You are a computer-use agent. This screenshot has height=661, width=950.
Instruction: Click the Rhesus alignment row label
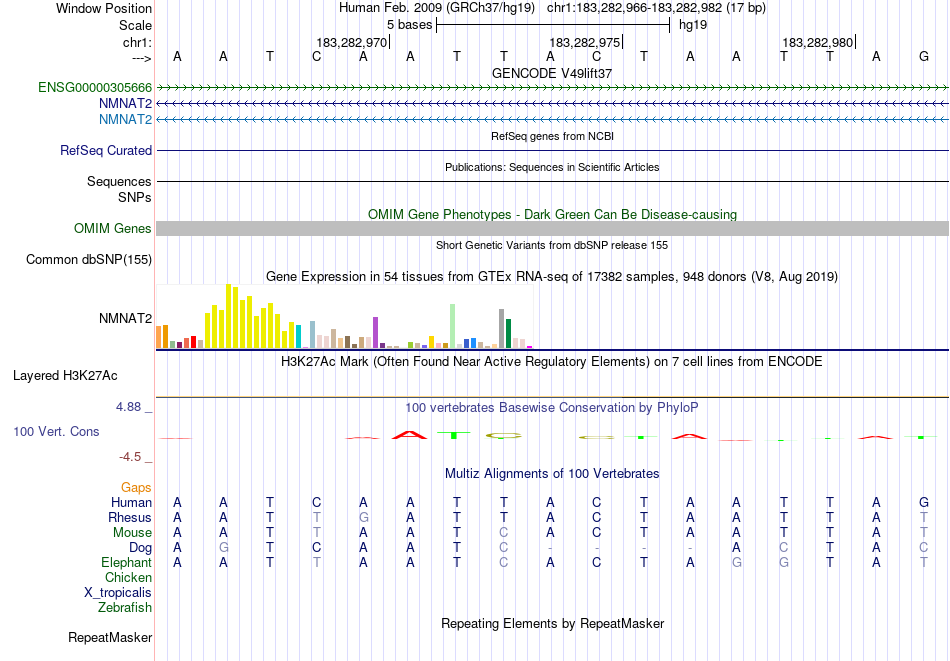click(130, 518)
